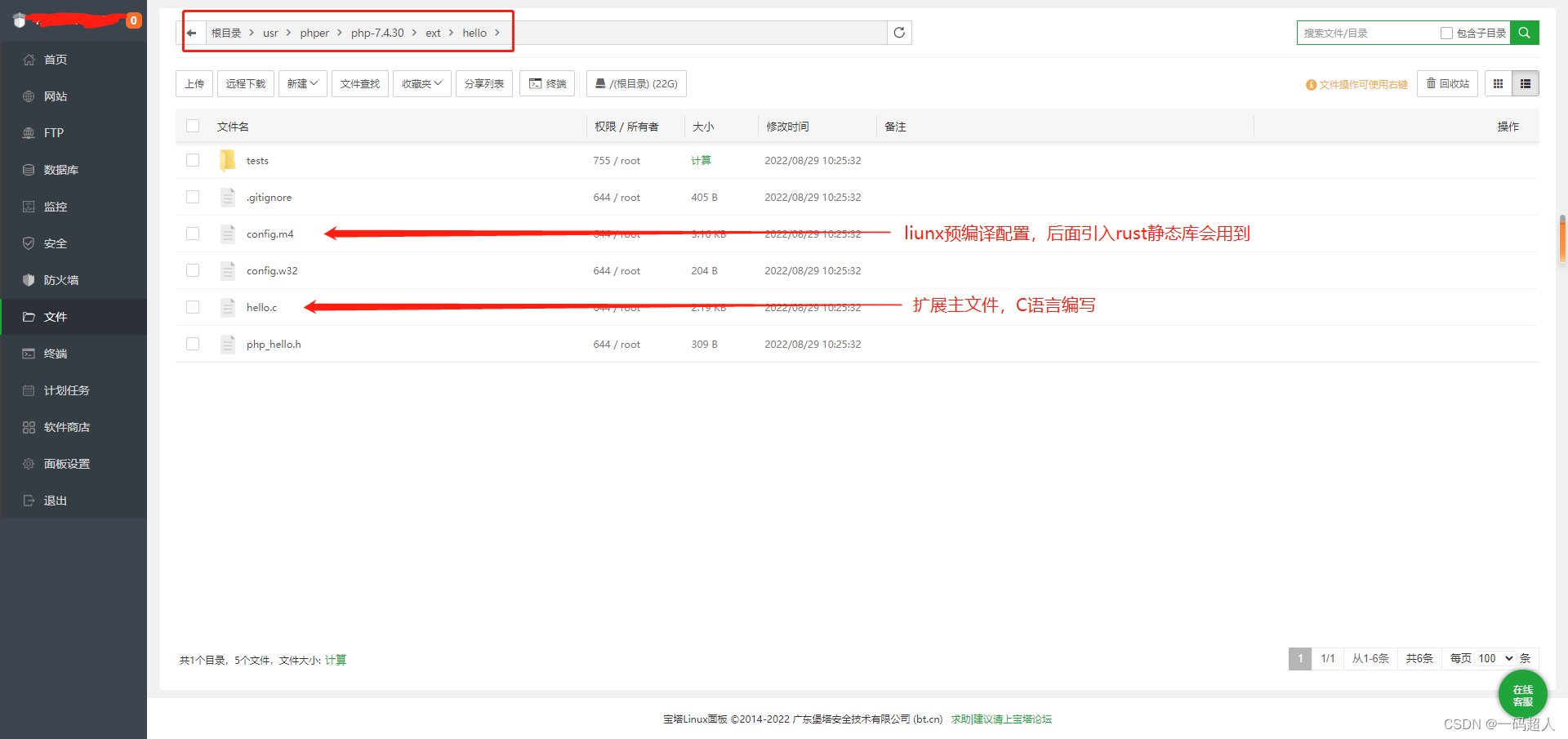
Task: Refresh the file list
Action: (899, 33)
